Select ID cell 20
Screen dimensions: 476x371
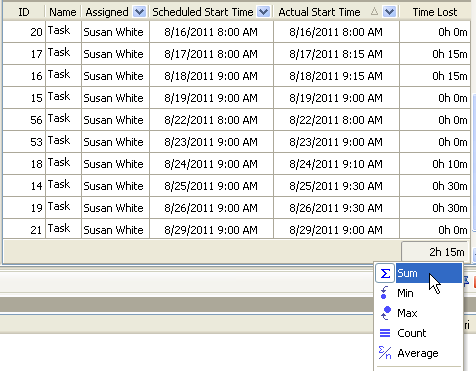coord(24,32)
